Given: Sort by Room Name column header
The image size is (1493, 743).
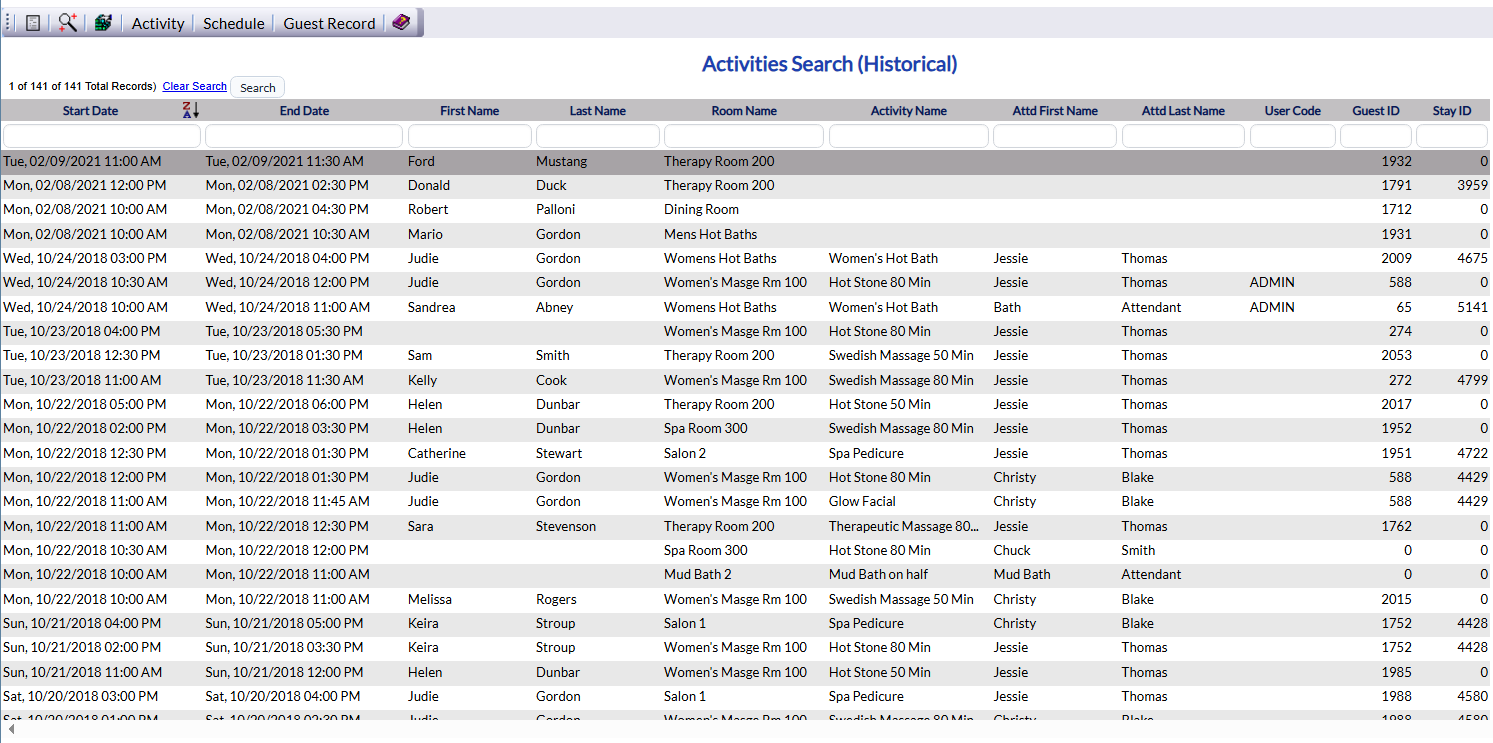Looking at the screenshot, I should [x=744, y=111].
